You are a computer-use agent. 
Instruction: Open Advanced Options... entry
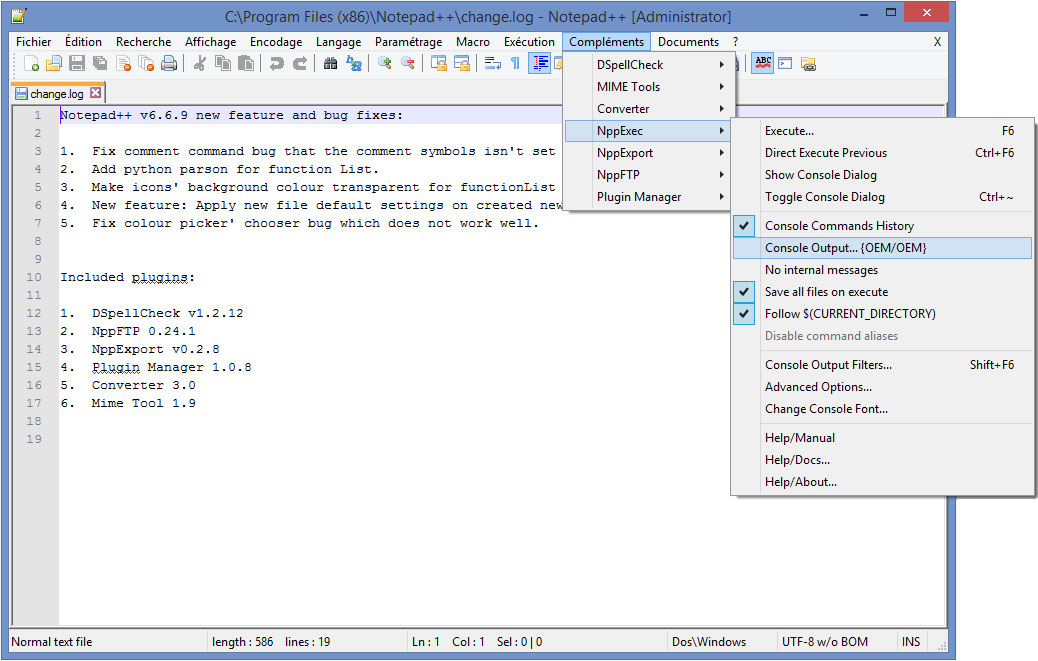[882, 386]
